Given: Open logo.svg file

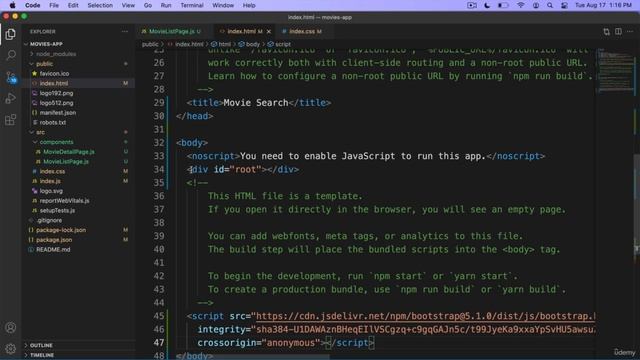Looking at the screenshot, I should click(51, 191).
